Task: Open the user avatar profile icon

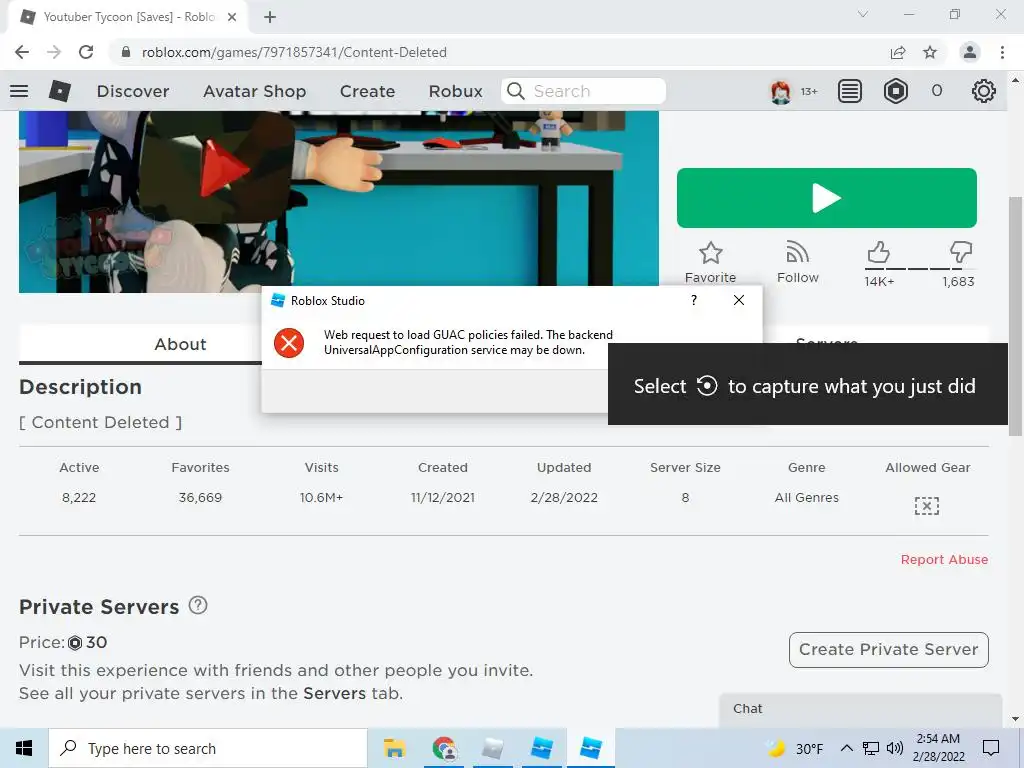Action: click(780, 91)
